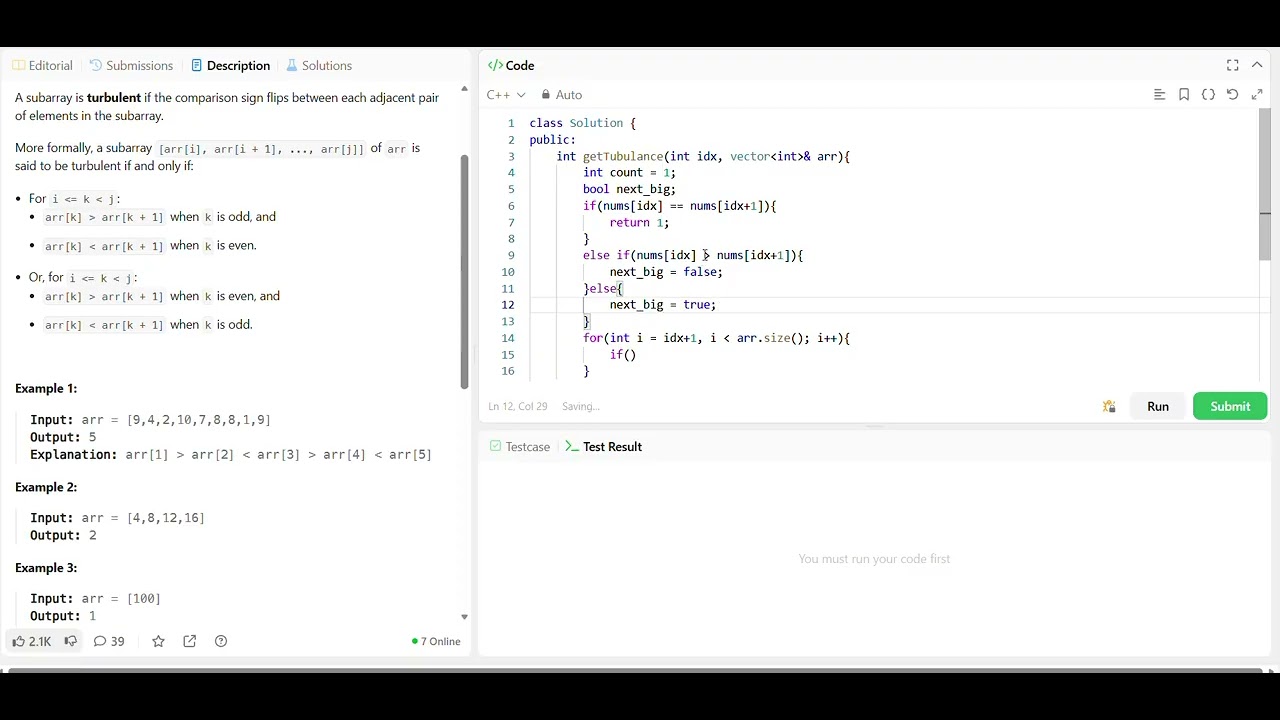Click the format code lines icon
1280x720 pixels.
[1160, 95]
